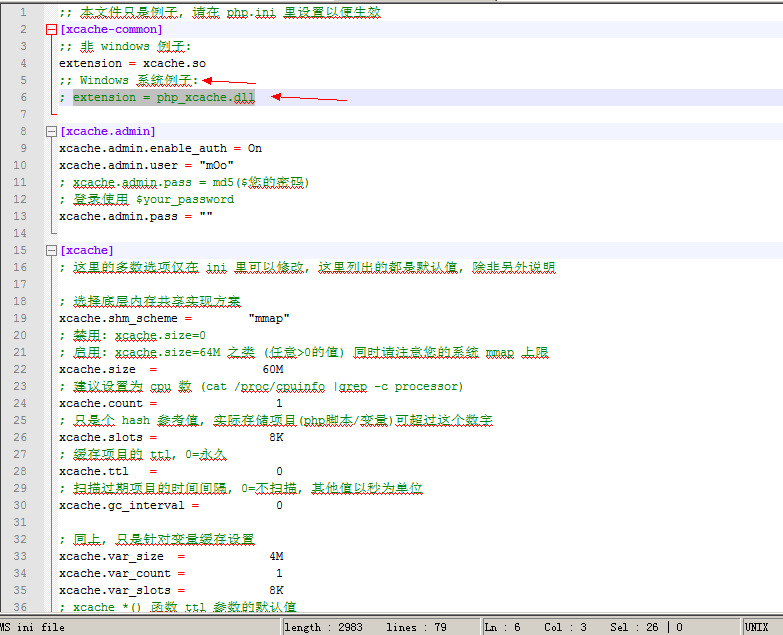
Task: Collapse the [xcache] section fold marker
Action: pyautogui.click(x=51, y=250)
